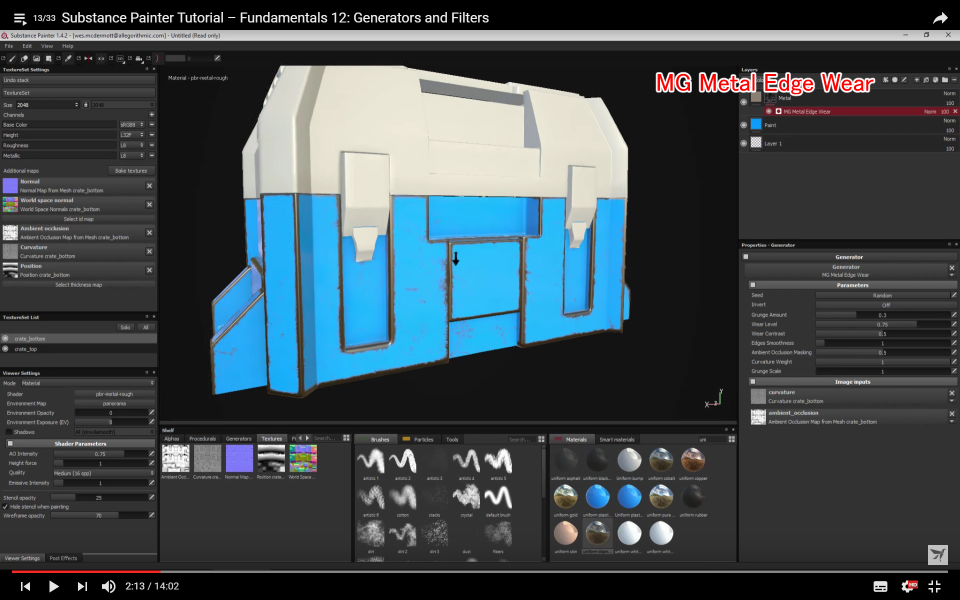Toggle the Invert parameter Off switch

885,305
